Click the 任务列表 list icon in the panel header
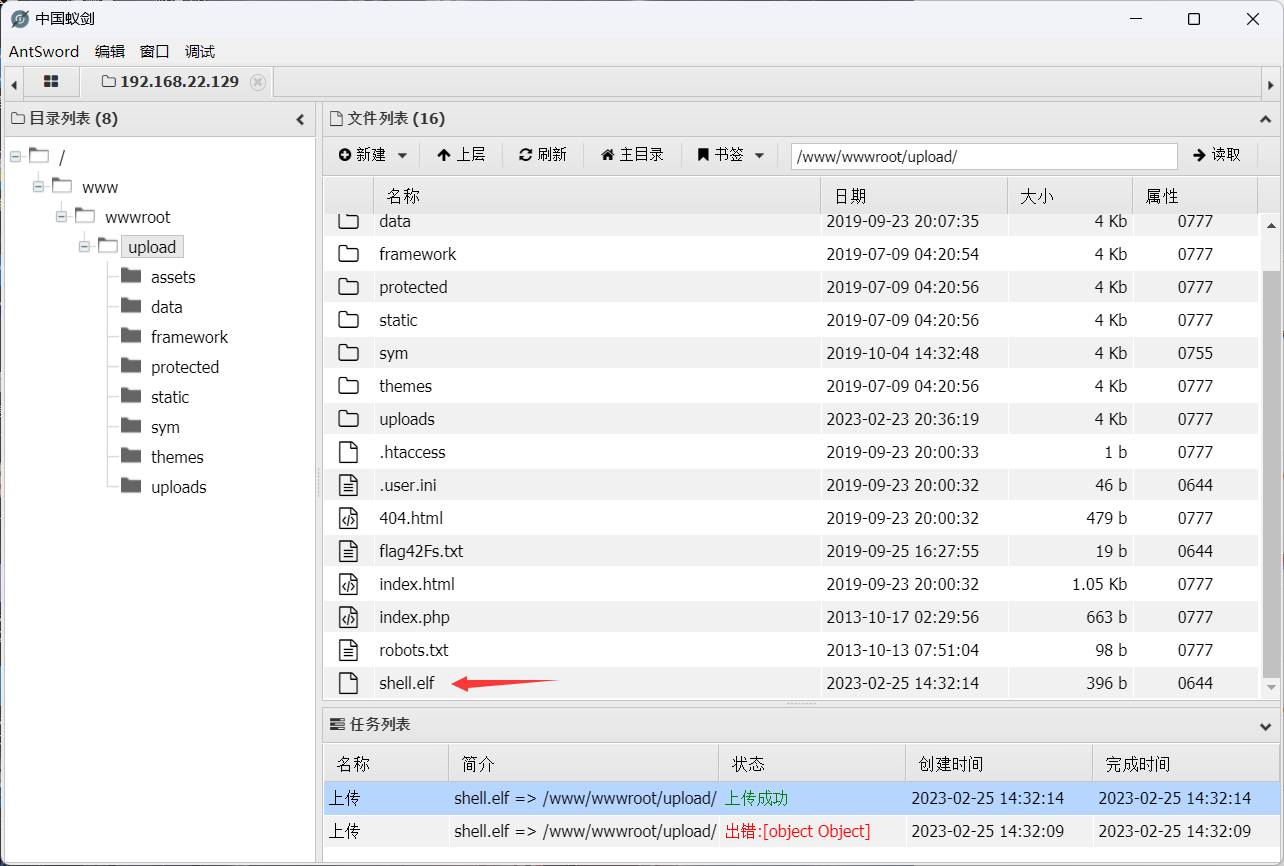This screenshot has width=1284, height=866. [337, 724]
